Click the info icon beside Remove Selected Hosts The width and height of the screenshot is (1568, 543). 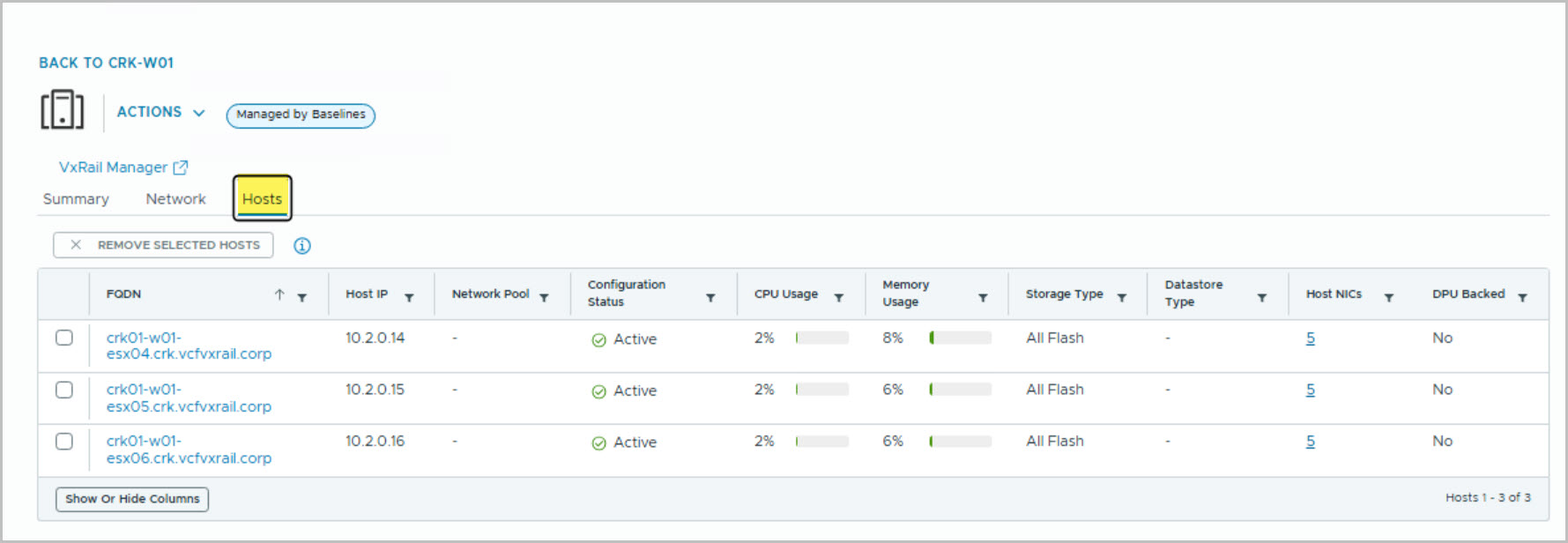click(301, 246)
